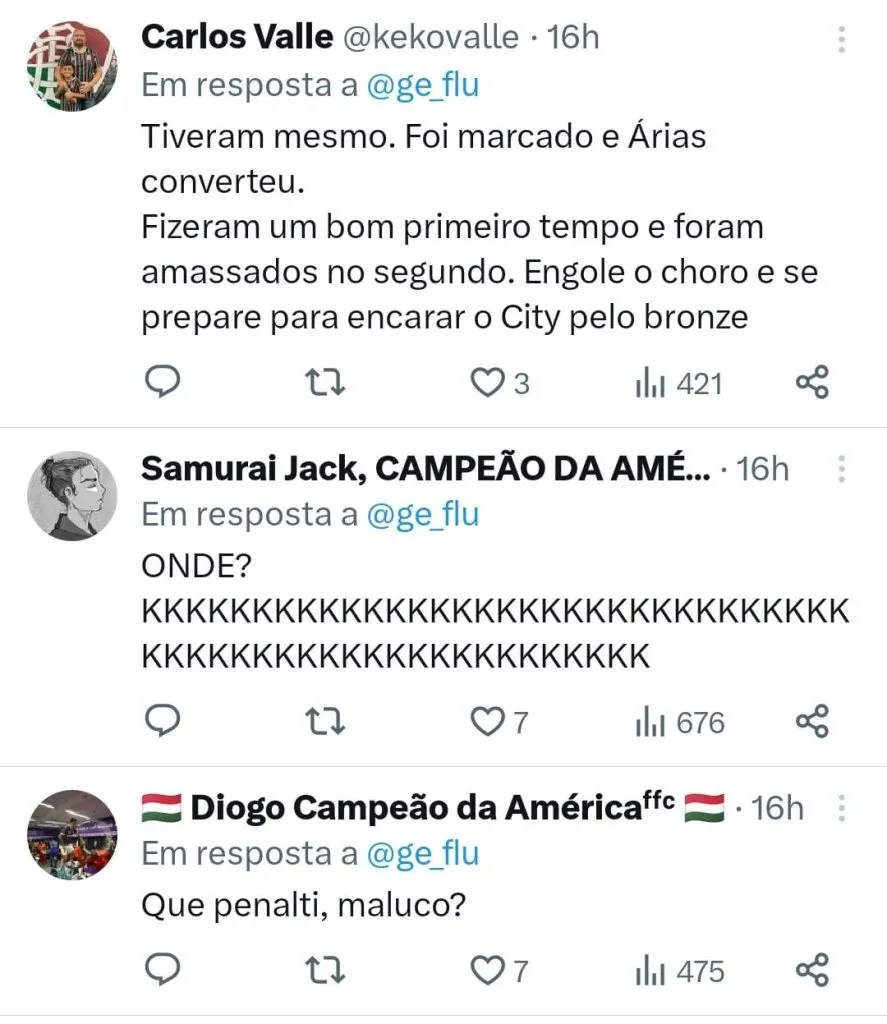Share Diogo's tweet
The height and width of the screenshot is (1024, 887).
click(x=812, y=969)
